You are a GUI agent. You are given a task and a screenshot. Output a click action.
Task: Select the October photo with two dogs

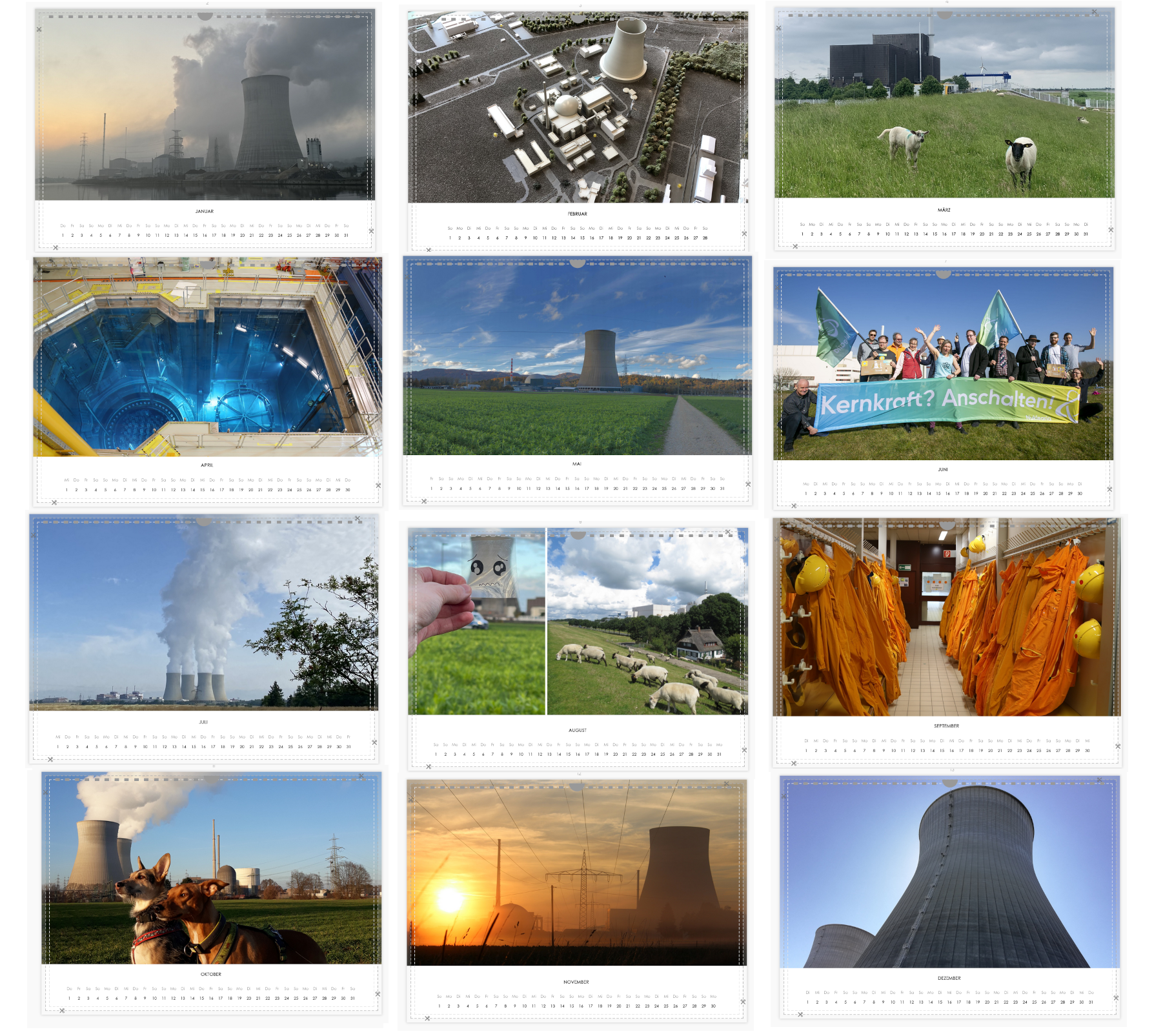(x=211, y=869)
